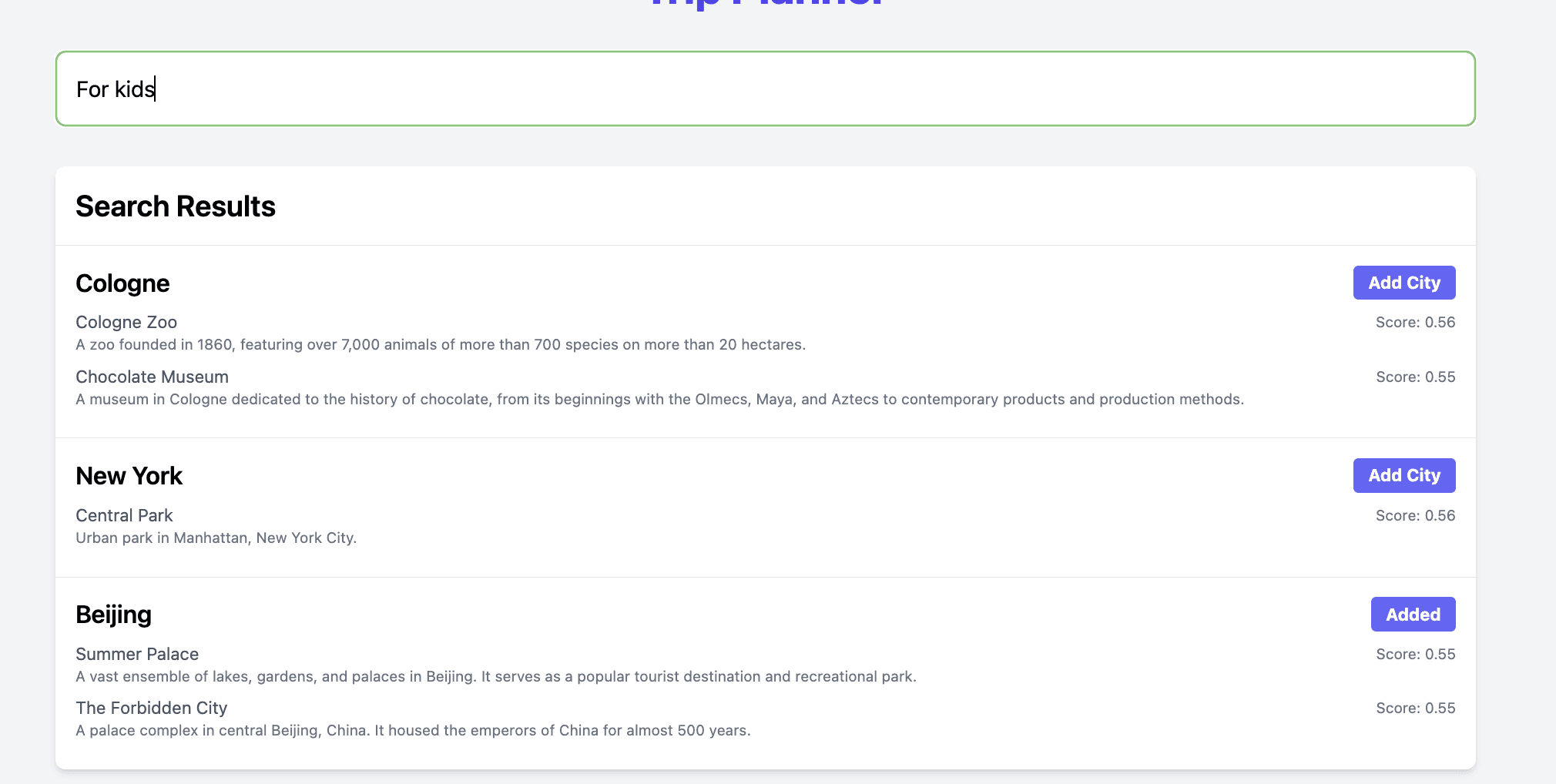Open the Chocolate Museum attraction
Screen dimensions: 1556x784
click(x=152, y=377)
